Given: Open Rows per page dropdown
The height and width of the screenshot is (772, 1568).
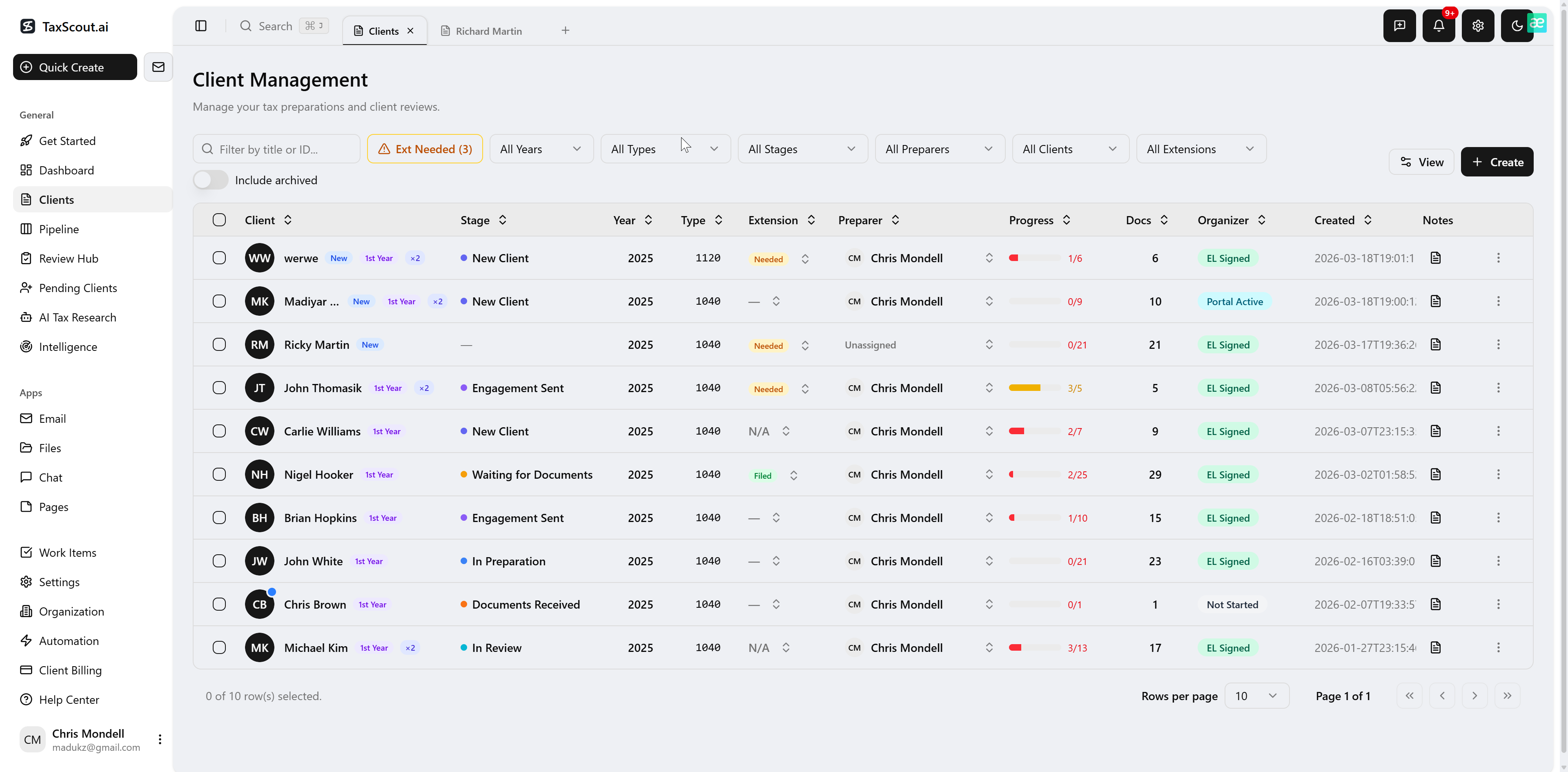Looking at the screenshot, I should pos(1256,696).
